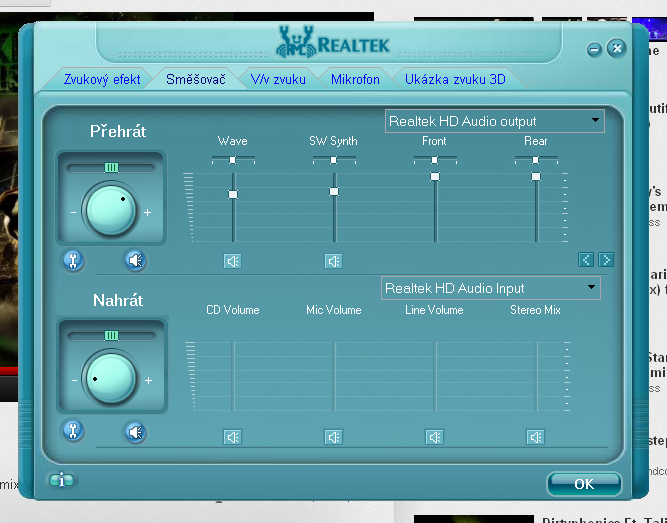667x523 pixels.
Task: Click the Front balance slider
Action: coord(435,160)
